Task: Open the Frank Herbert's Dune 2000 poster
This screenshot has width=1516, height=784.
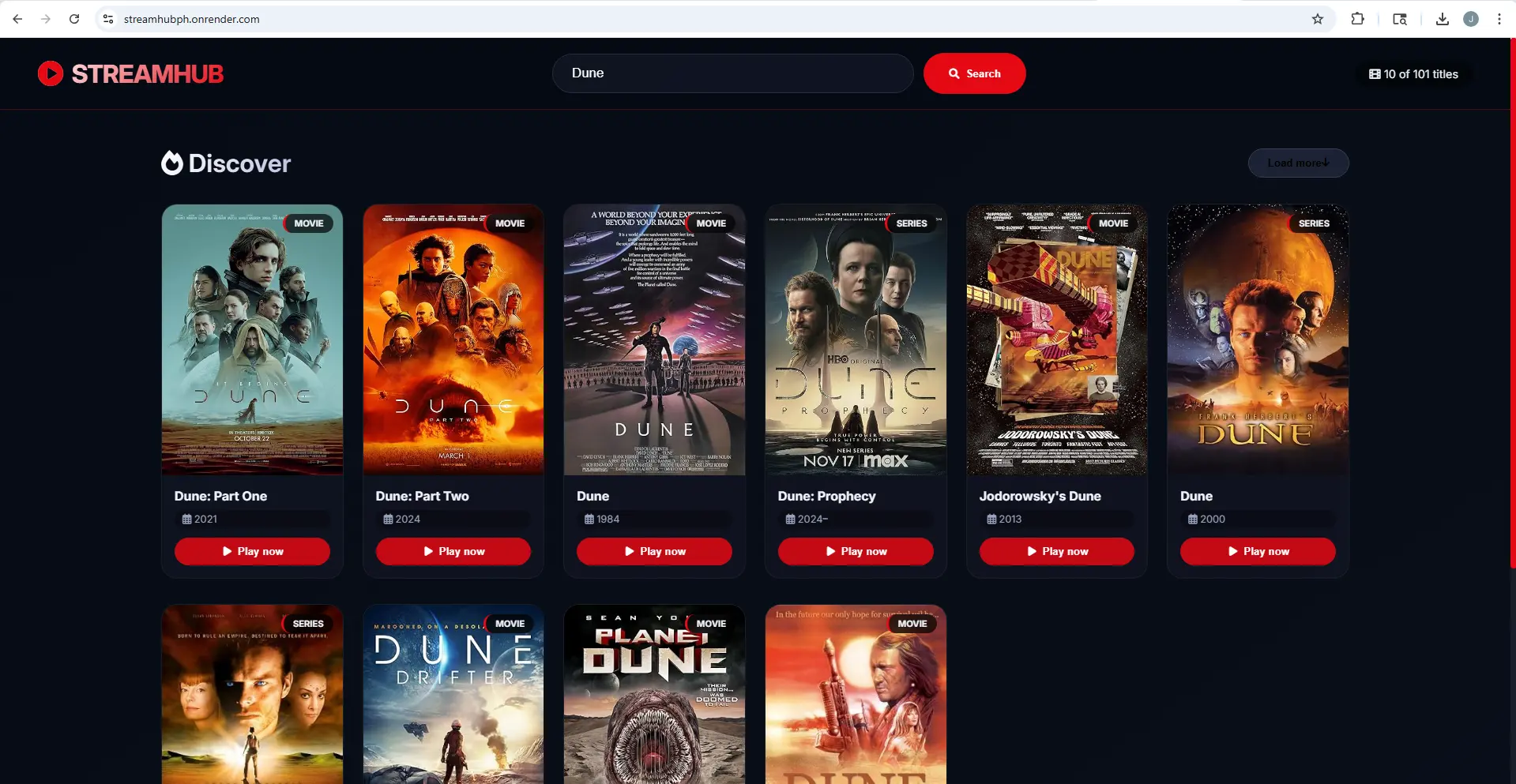Action: tap(1258, 340)
